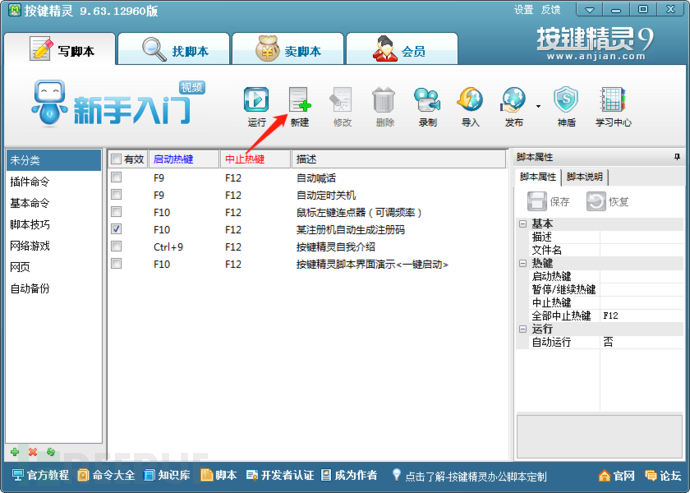This screenshot has height=493, width=690.
Task: Open 反馈 in the title bar
Action: tap(551, 10)
